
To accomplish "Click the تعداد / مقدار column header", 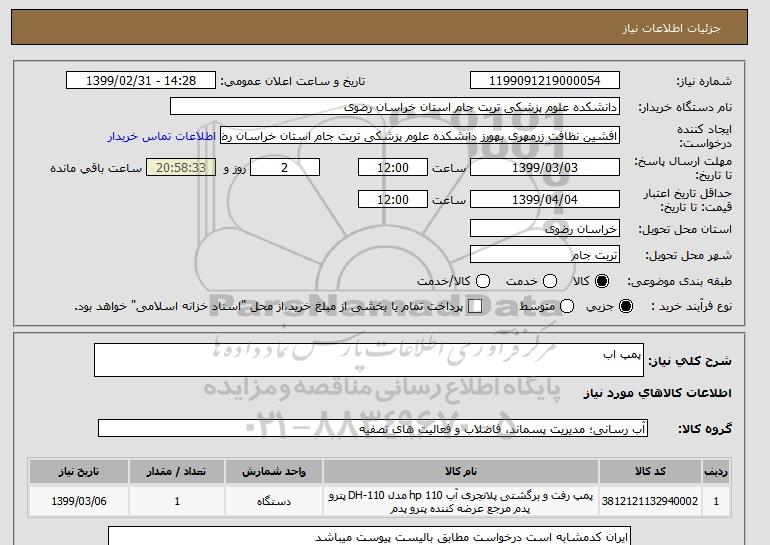I will pyautogui.click(x=177, y=471).
